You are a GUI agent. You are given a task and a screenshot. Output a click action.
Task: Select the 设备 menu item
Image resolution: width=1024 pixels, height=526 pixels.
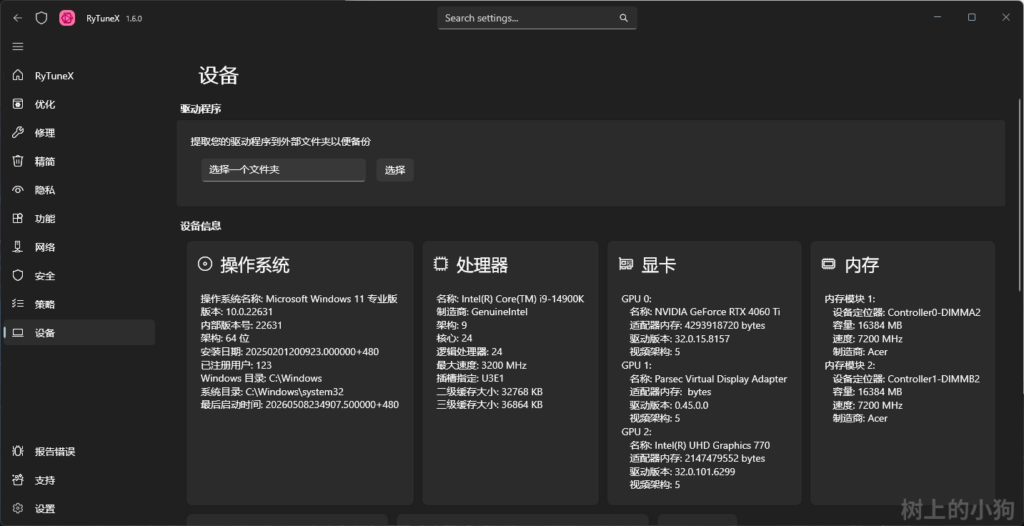point(79,333)
